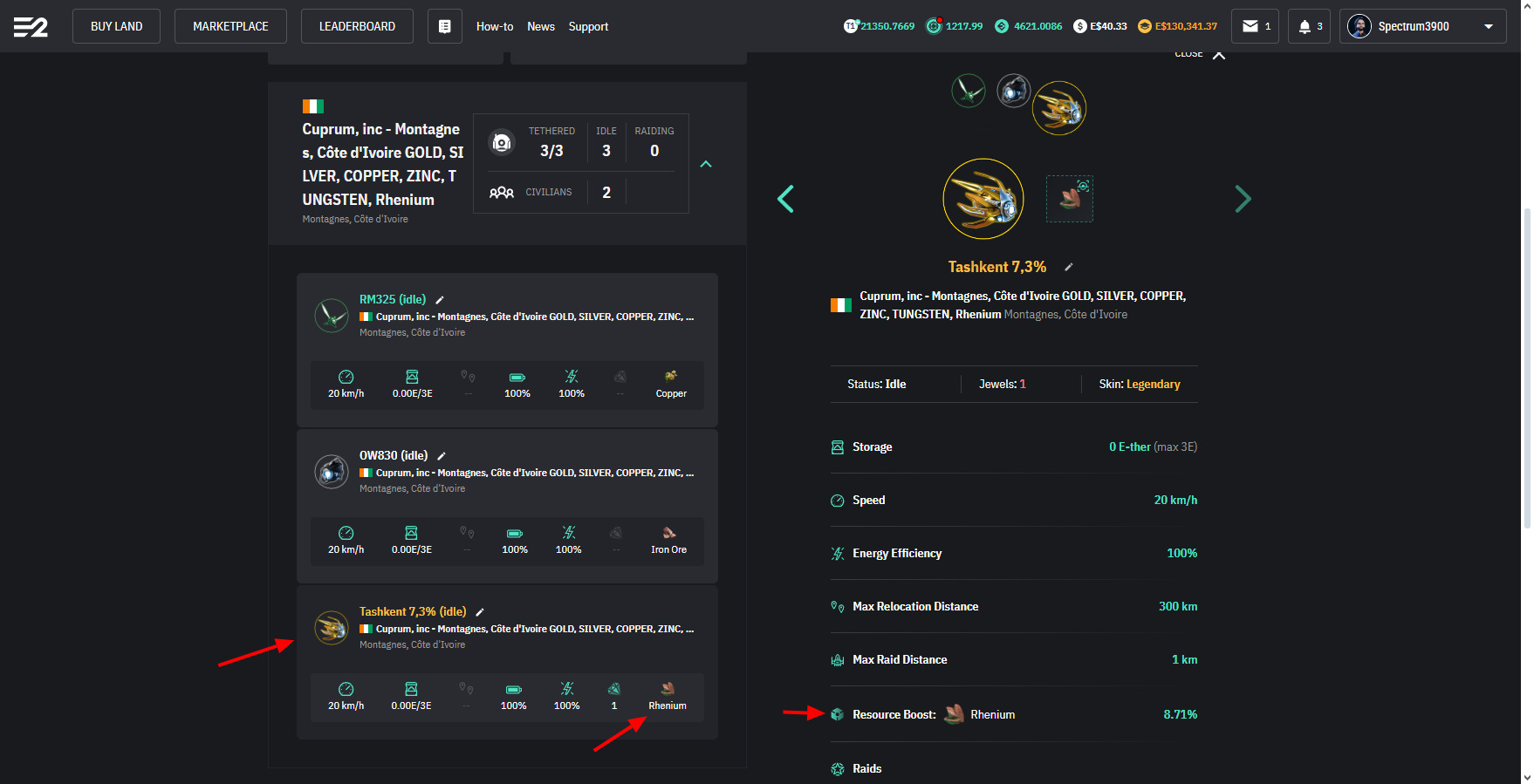Viewport: 1534px width, 784px height.
Task: Open the Marketplace page
Action: coord(230,26)
